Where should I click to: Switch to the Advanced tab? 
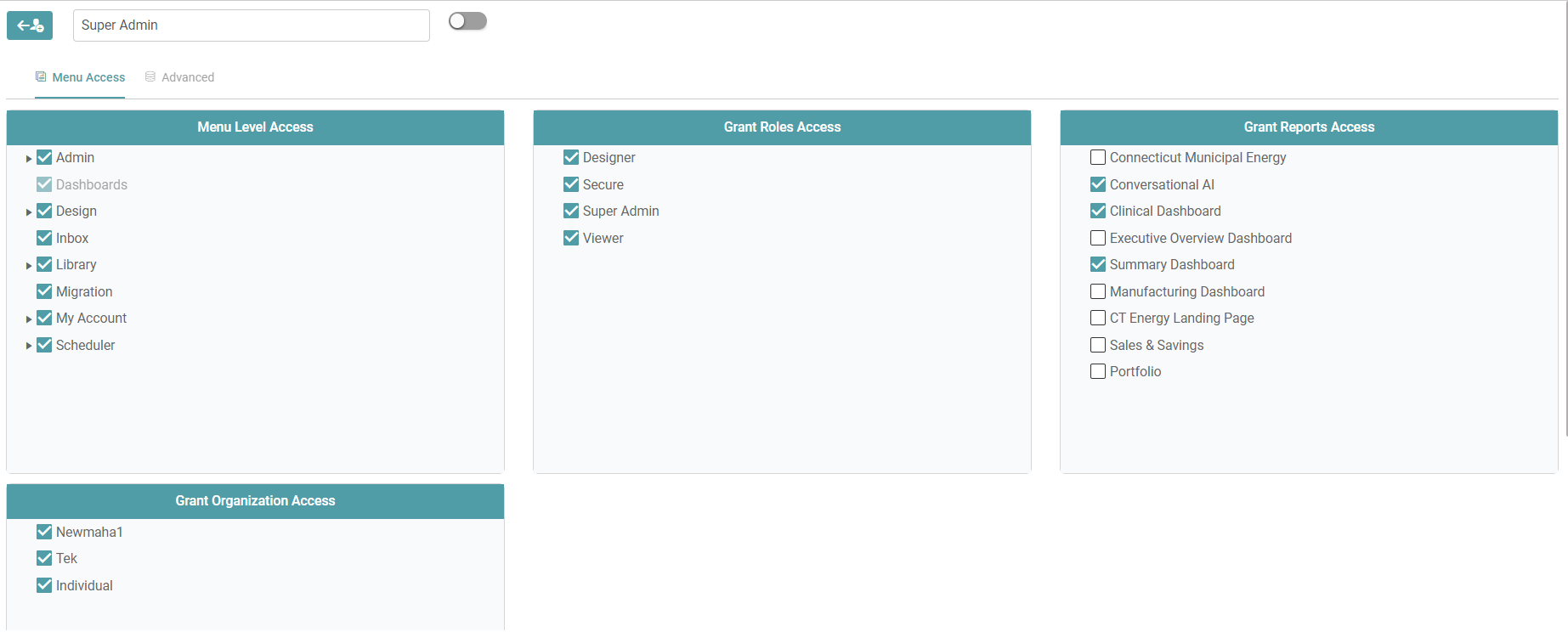(187, 77)
